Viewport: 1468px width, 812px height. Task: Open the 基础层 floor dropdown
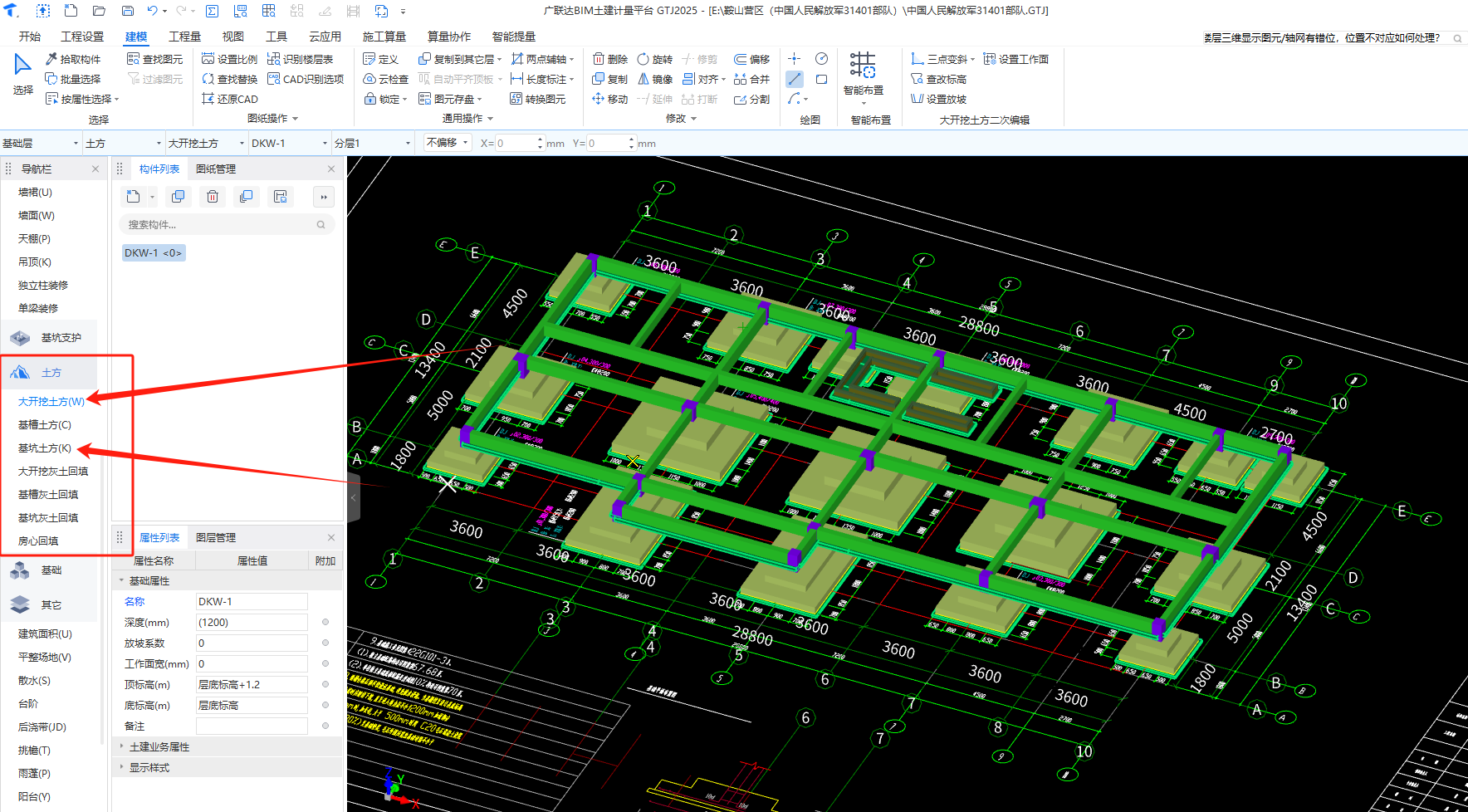pyautogui.click(x=41, y=143)
